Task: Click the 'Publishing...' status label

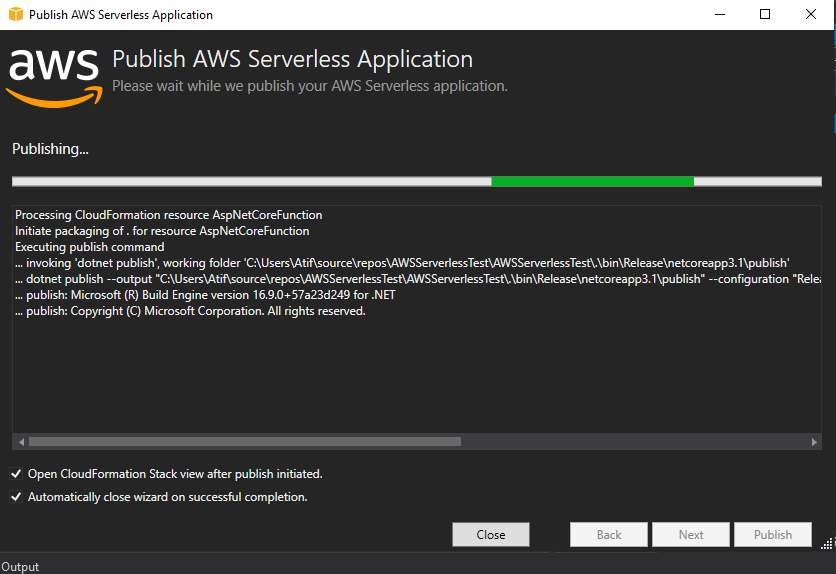Action: (x=50, y=149)
